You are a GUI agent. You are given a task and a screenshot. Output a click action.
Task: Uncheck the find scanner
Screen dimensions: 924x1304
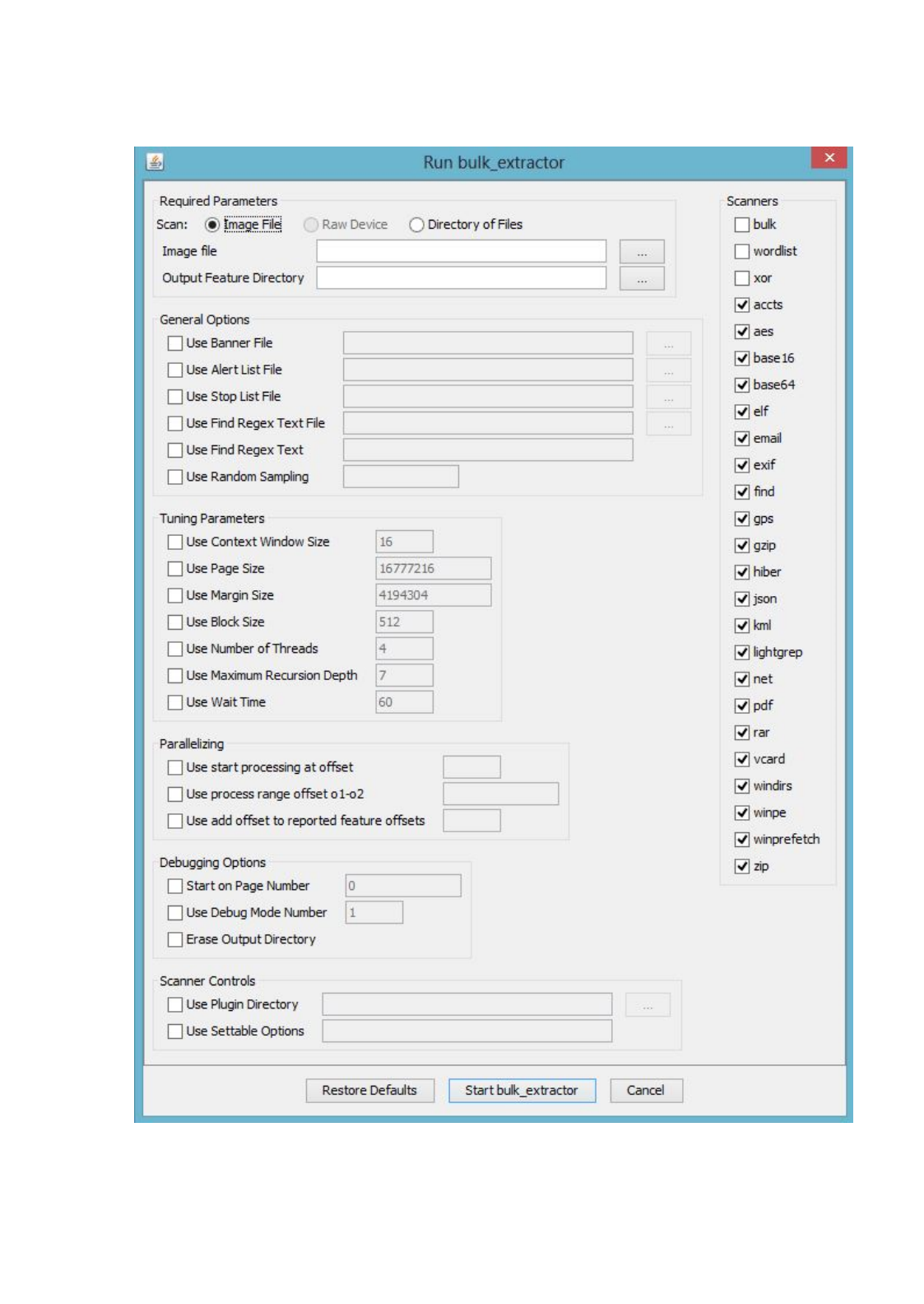tap(741, 492)
